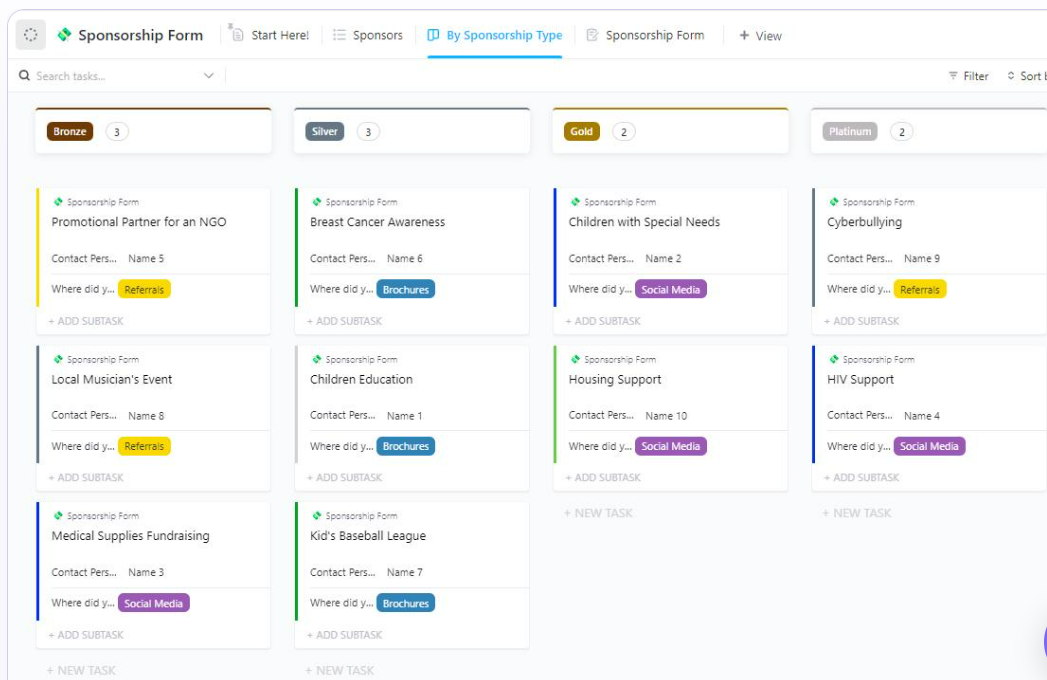The image size is (1047, 680).
Task: Add subtask to Promotional Partner for an NGO
Action: coord(86,321)
